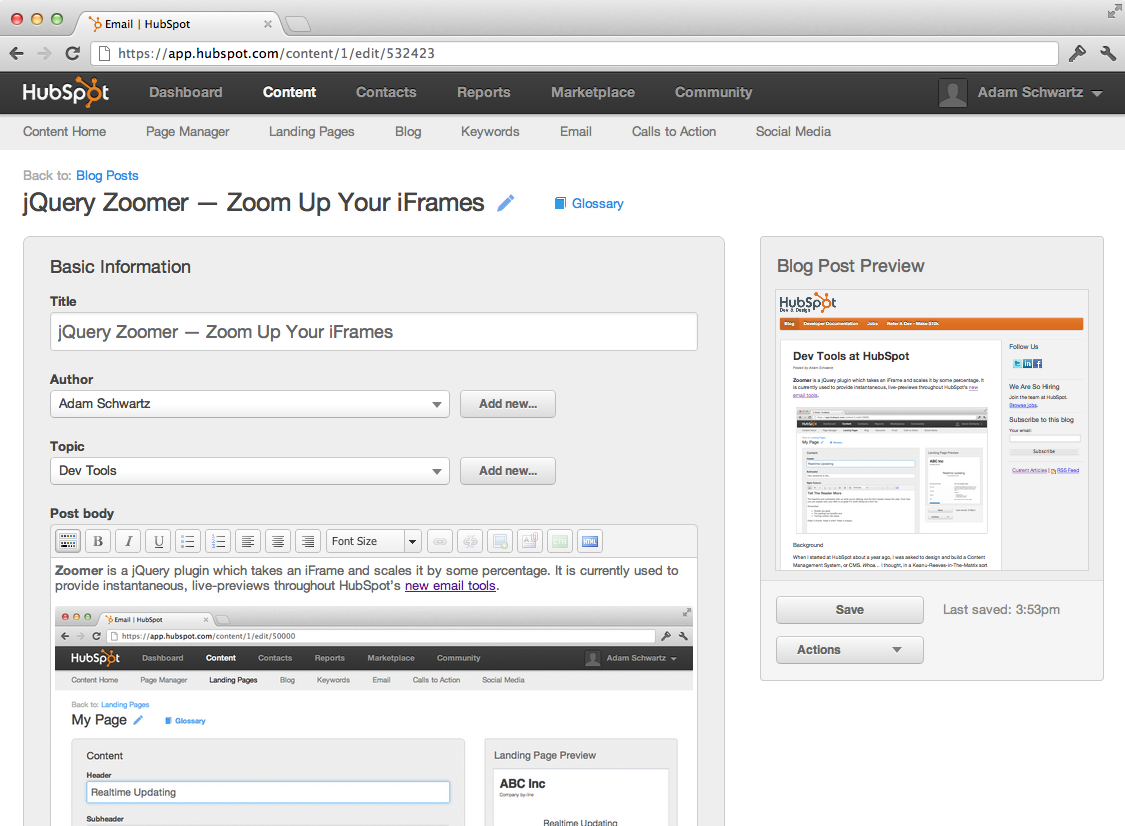Open the Community menu
The width and height of the screenshot is (1125, 826).
pos(713,93)
